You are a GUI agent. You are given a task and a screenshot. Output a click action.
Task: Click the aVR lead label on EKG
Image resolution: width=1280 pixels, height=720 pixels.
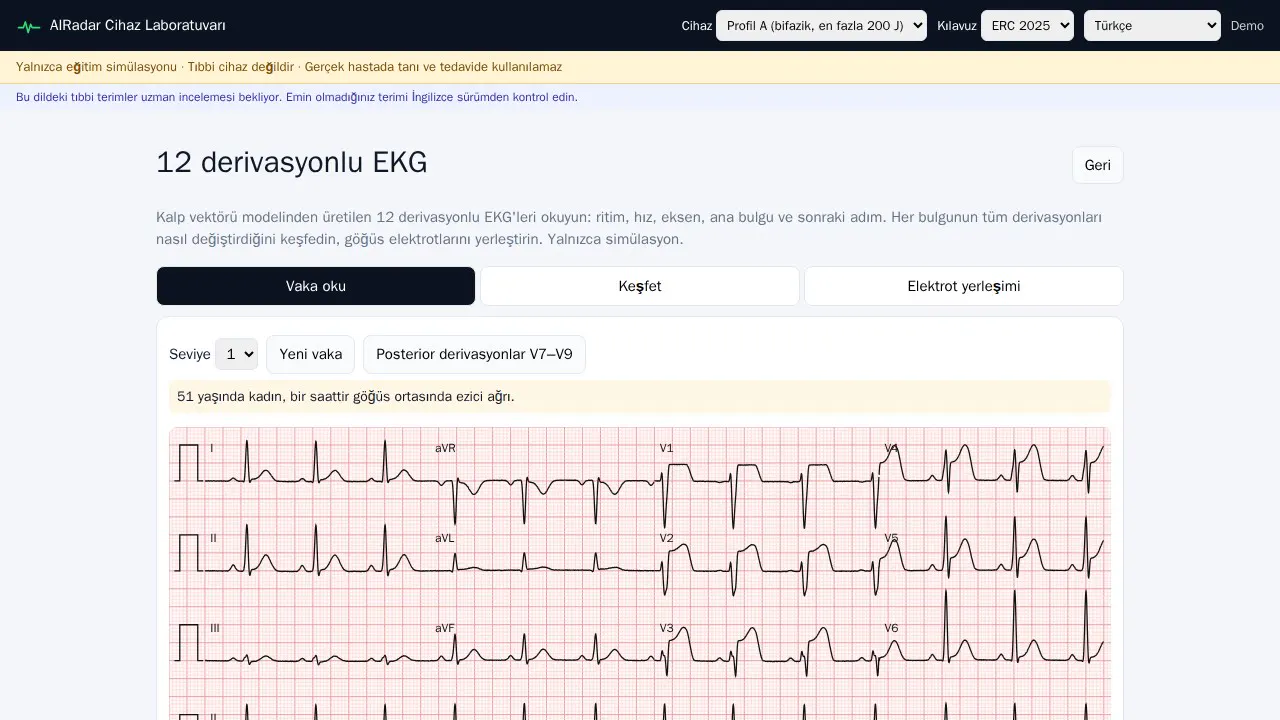point(445,448)
